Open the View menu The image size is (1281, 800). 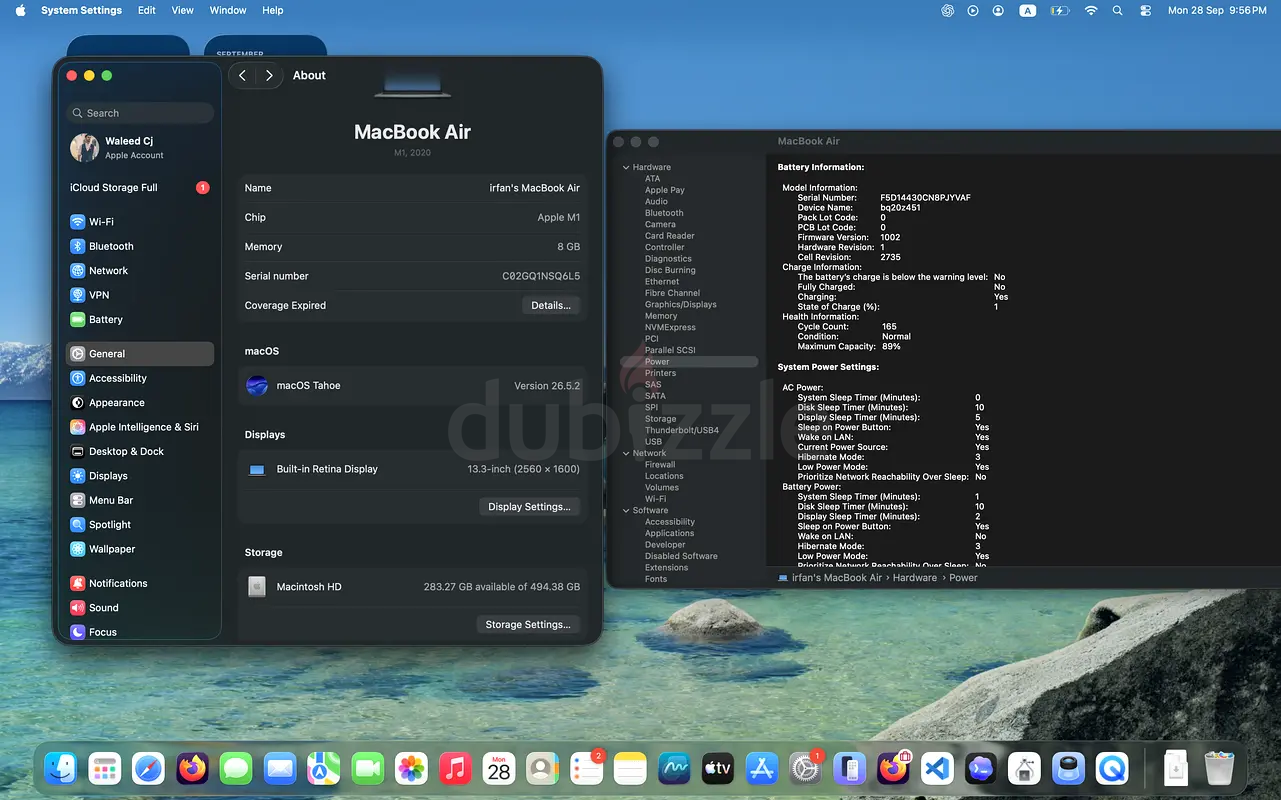[x=183, y=10]
